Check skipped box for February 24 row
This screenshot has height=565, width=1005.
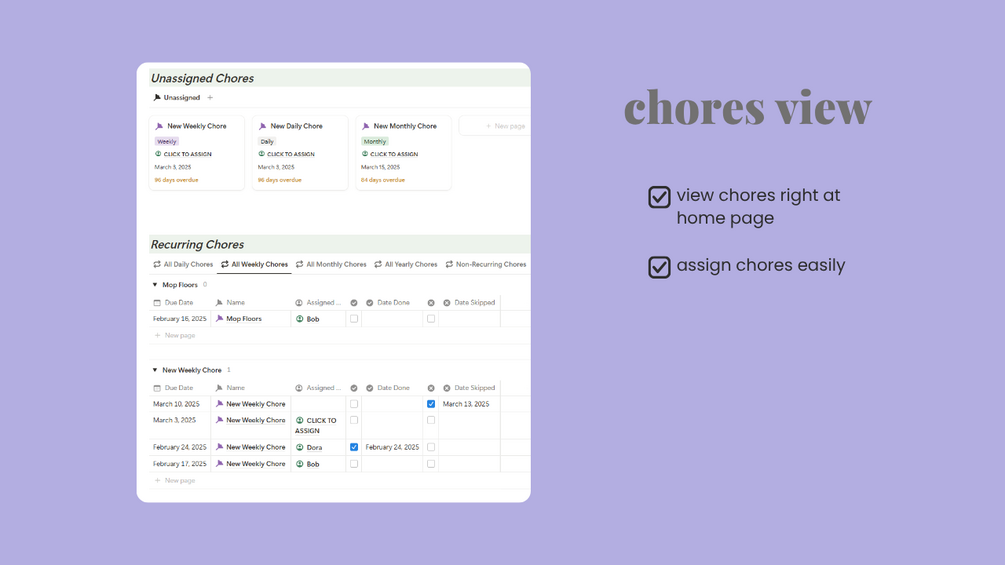pyautogui.click(x=431, y=447)
